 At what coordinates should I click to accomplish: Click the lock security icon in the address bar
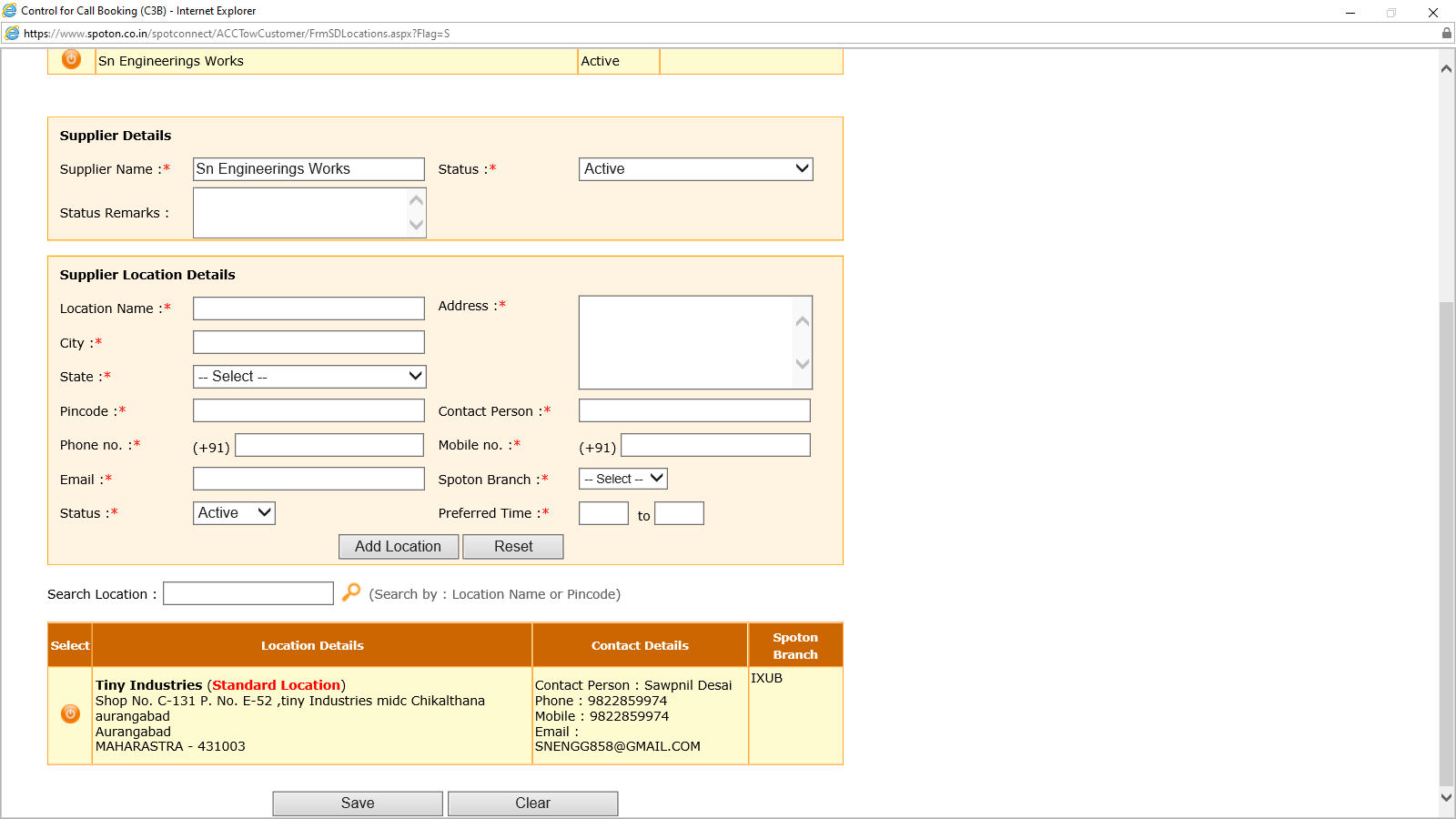[x=1446, y=34]
